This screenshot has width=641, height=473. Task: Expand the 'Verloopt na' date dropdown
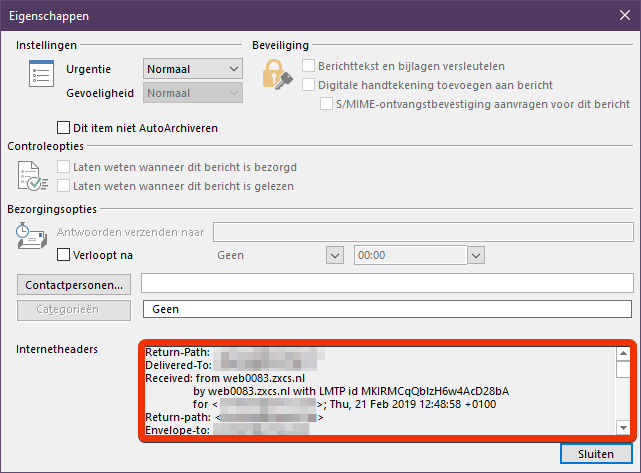click(335, 255)
